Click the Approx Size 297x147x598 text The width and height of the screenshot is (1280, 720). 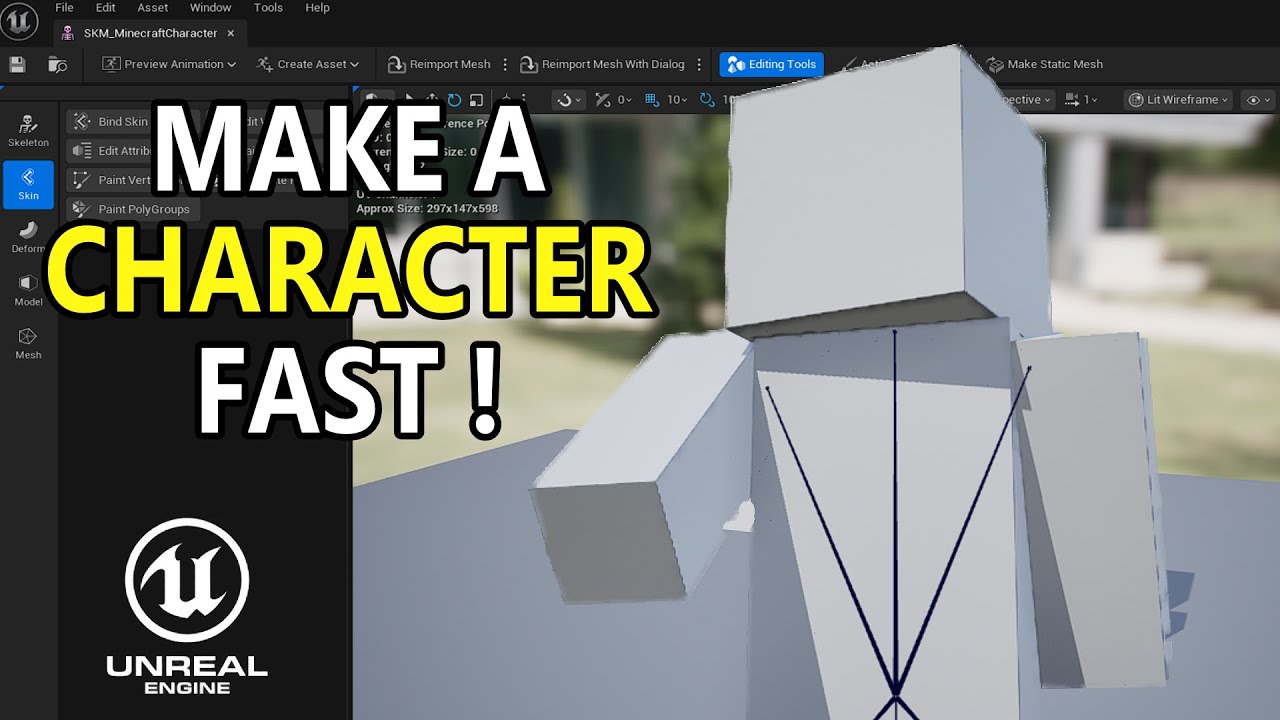427,209
